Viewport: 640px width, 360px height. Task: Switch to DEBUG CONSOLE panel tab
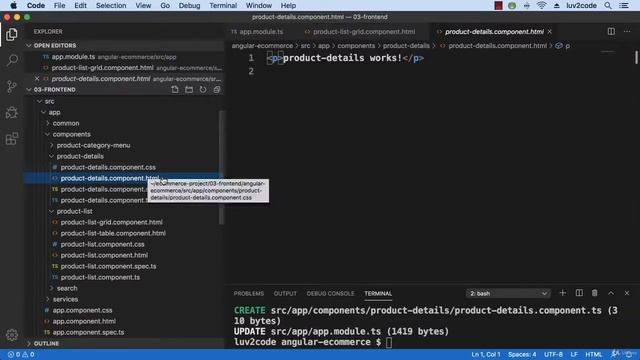(330, 293)
